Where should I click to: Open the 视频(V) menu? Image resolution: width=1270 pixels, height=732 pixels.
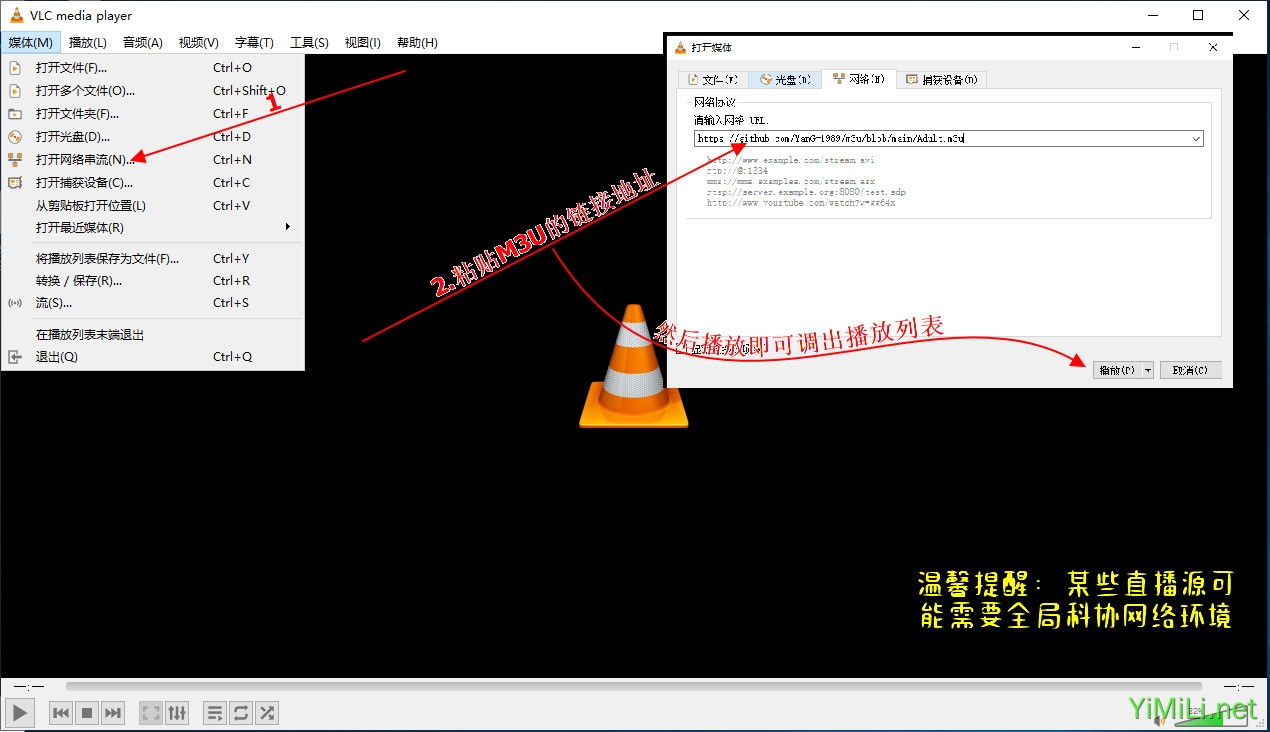(199, 42)
